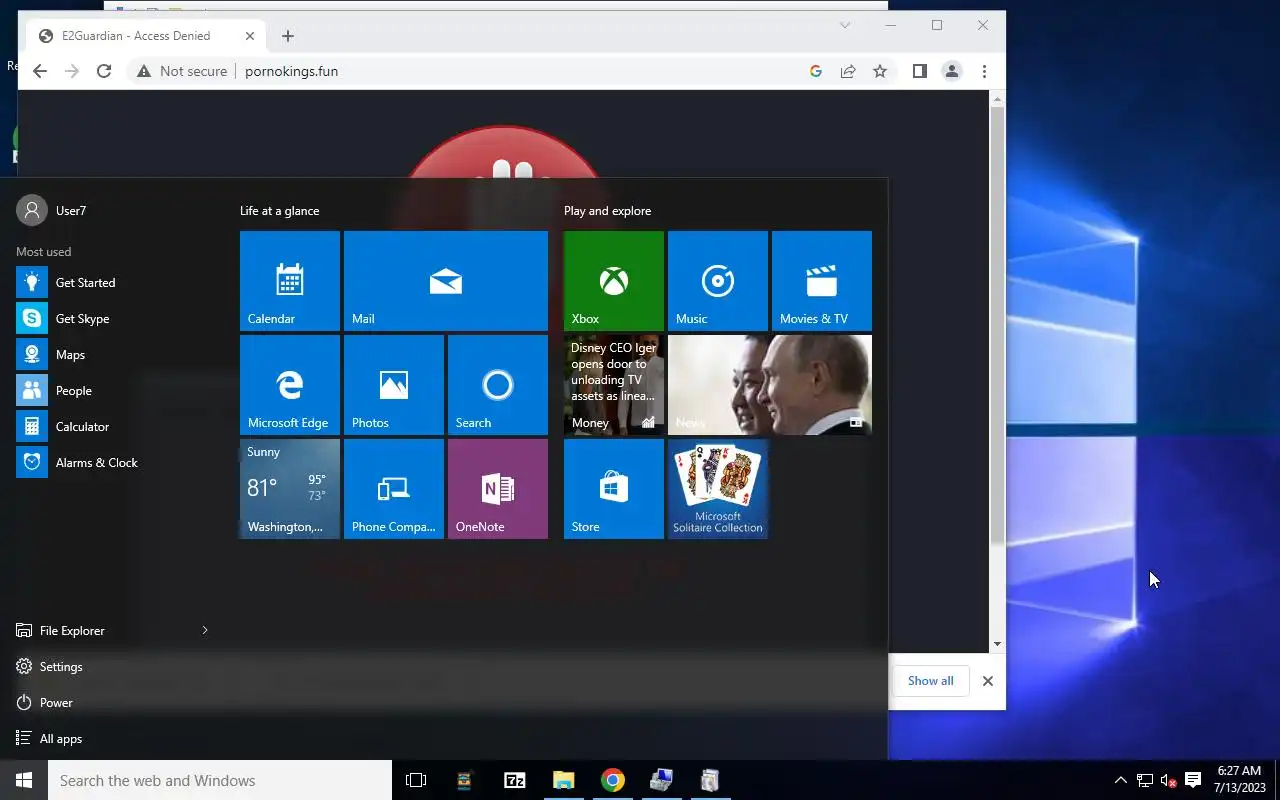Open the volume tray icon
This screenshot has height=800, width=1280.
click(1168, 780)
